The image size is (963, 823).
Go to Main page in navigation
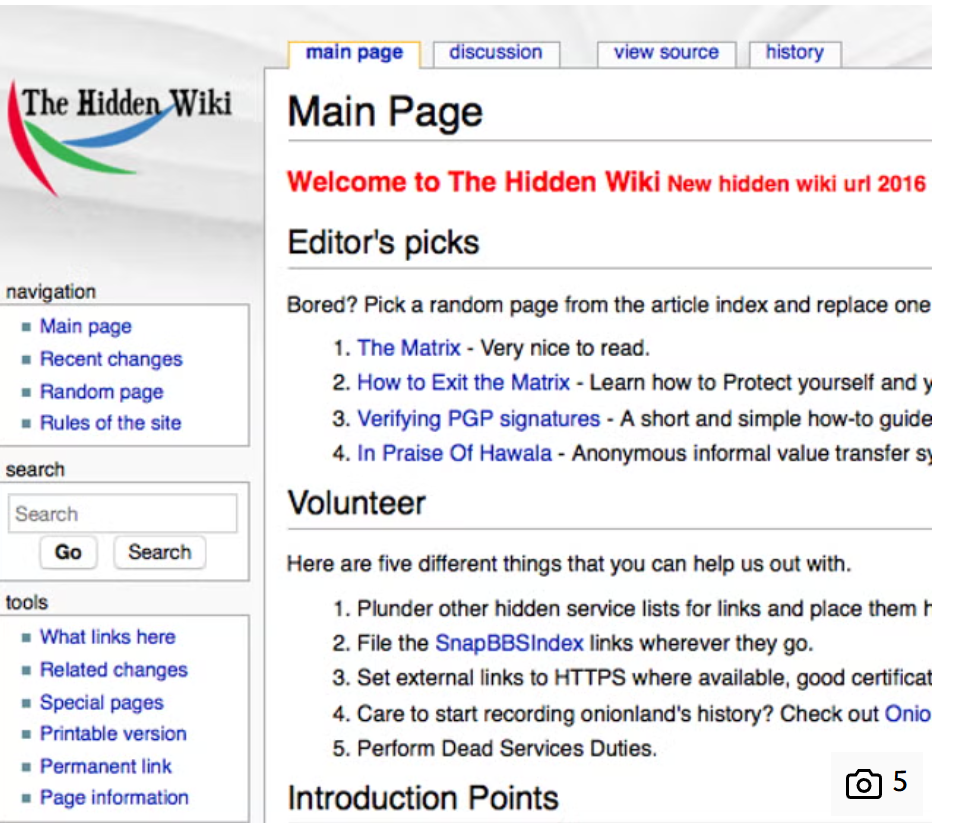click(x=86, y=326)
